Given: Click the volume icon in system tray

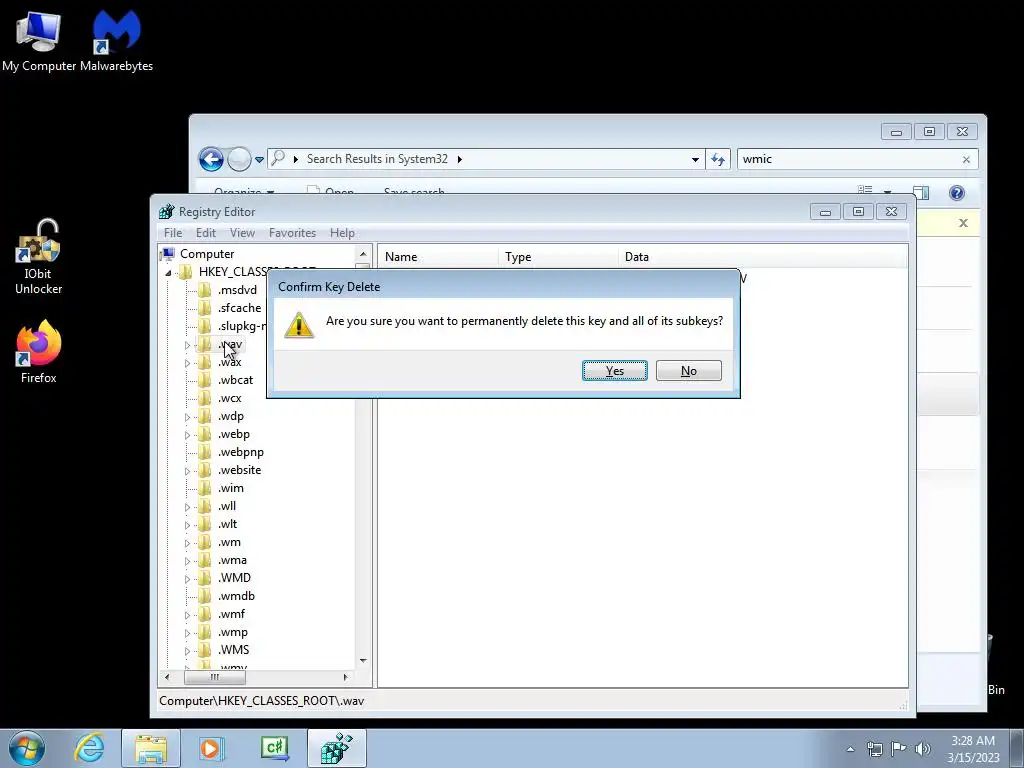Looking at the screenshot, I should (x=923, y=748).
